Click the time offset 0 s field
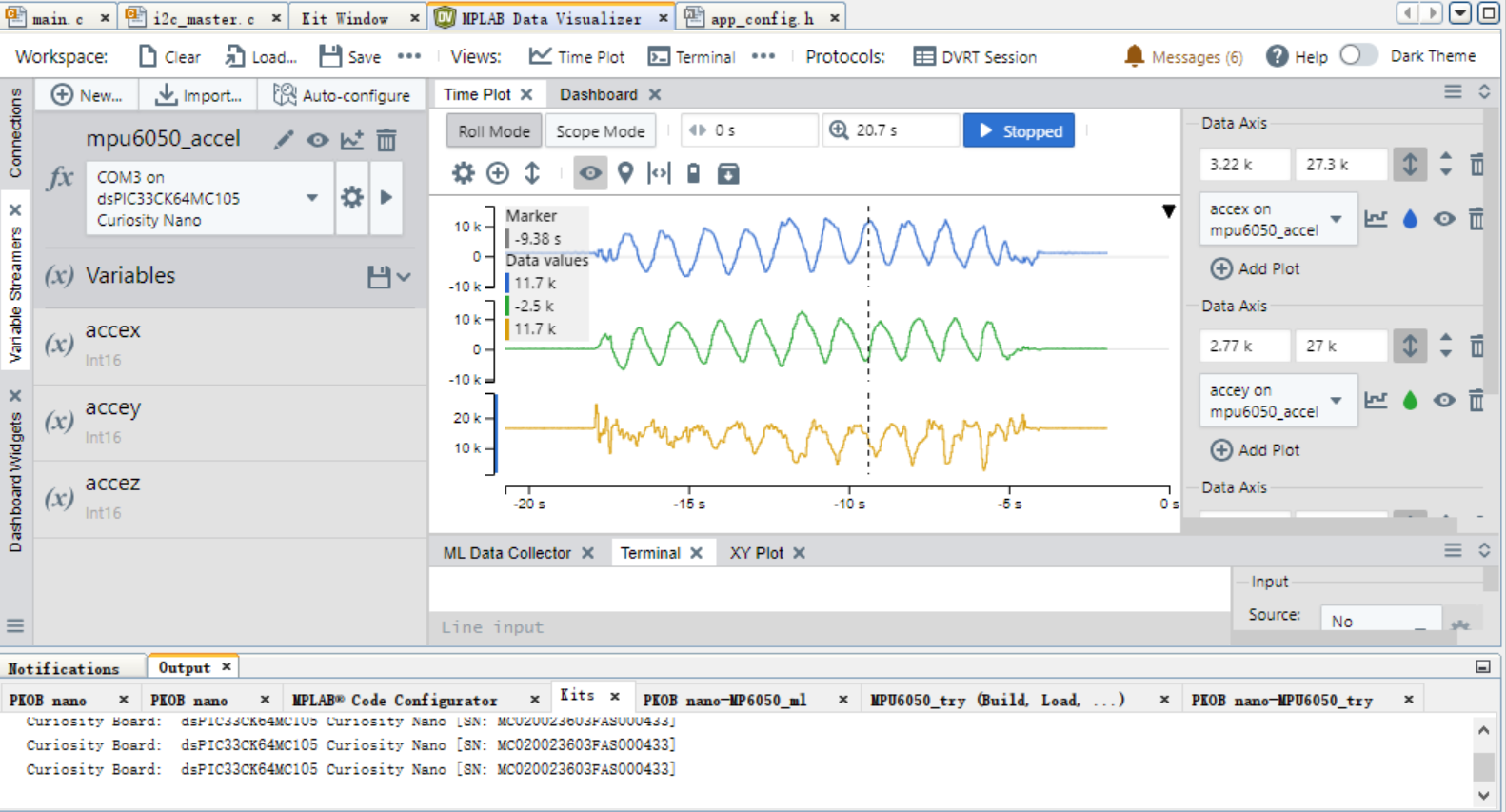This screenshot has height=812, width=1506. coord(749,130)
